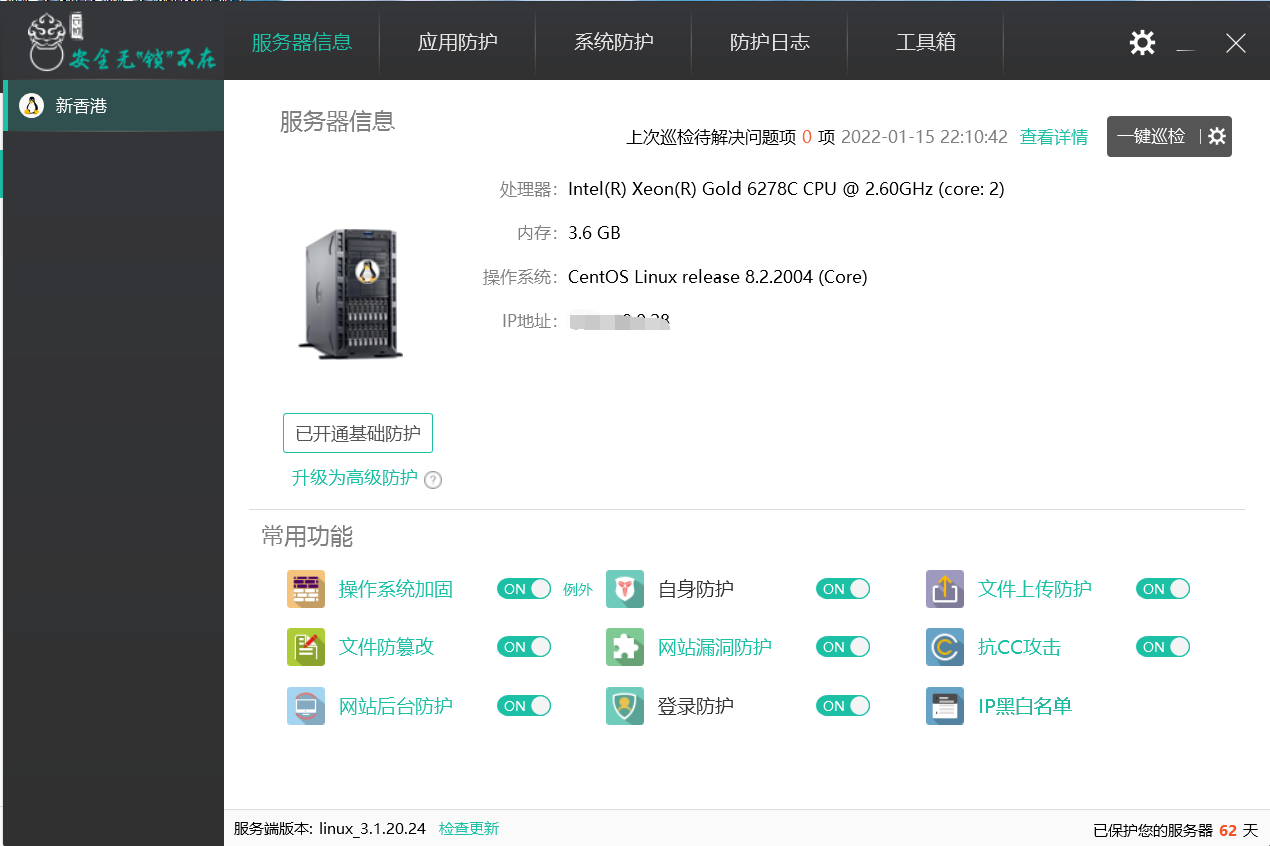The width and height of the screenshot is (1270, 846).
Task: Click 已开通基础防护 button
Action: (358, 434)
